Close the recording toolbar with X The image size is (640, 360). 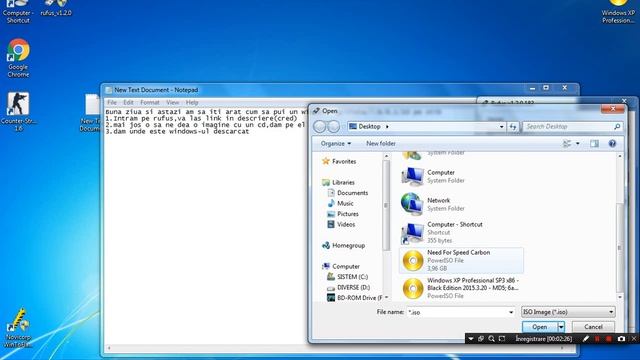[634, 339]
